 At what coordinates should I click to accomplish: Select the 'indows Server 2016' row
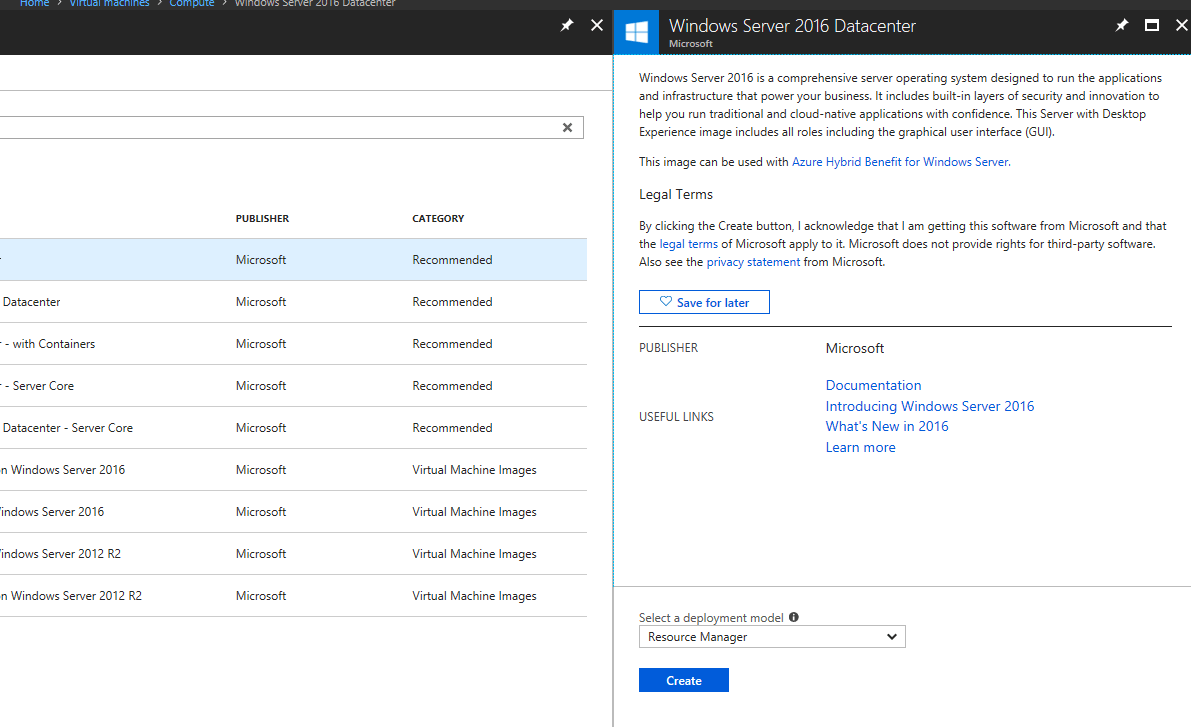pyautogui.click(x=293, y=512)
